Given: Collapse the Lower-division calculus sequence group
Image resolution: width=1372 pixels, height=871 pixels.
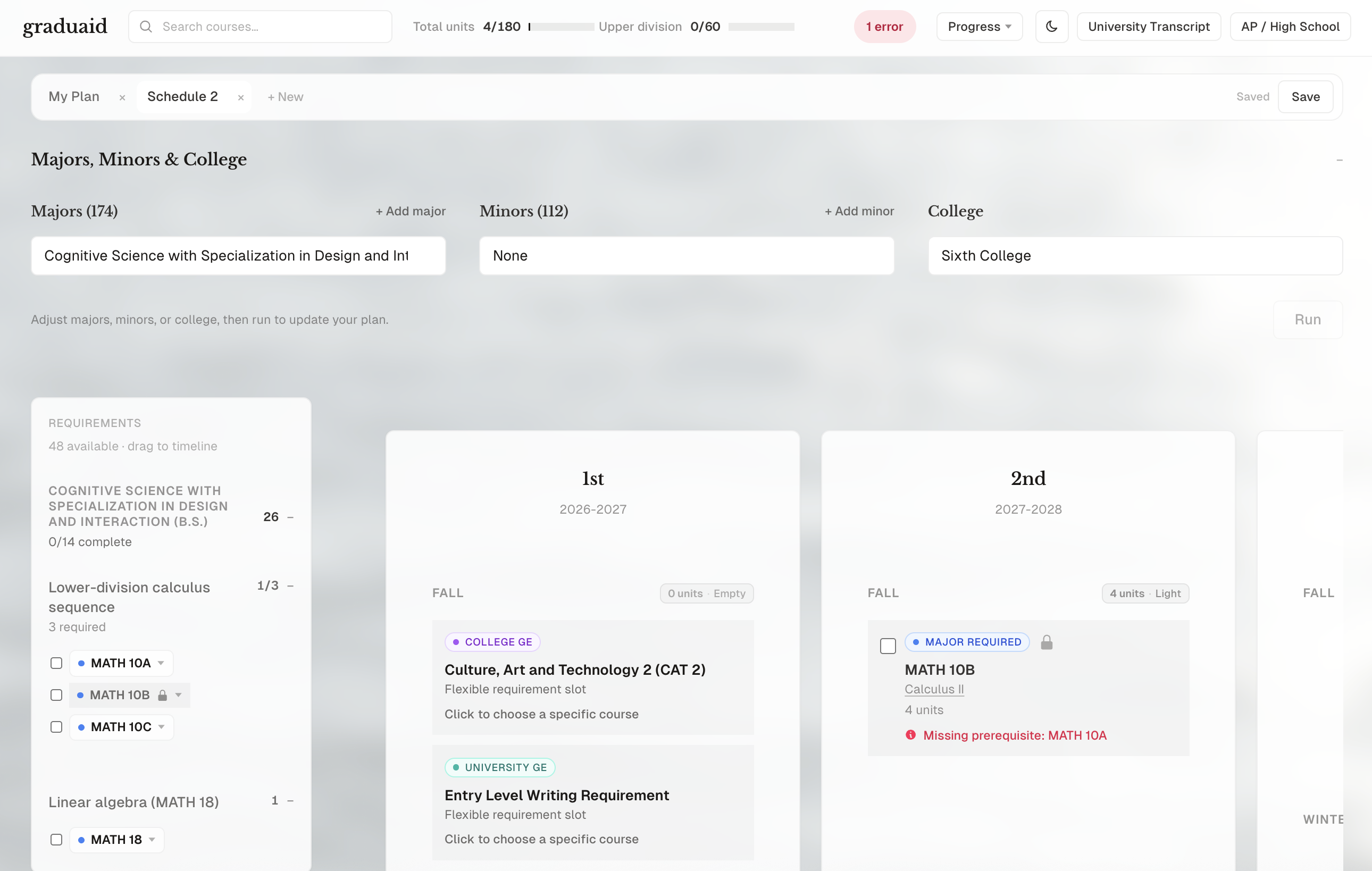Looking at the screenshot, I should point(290,585).
